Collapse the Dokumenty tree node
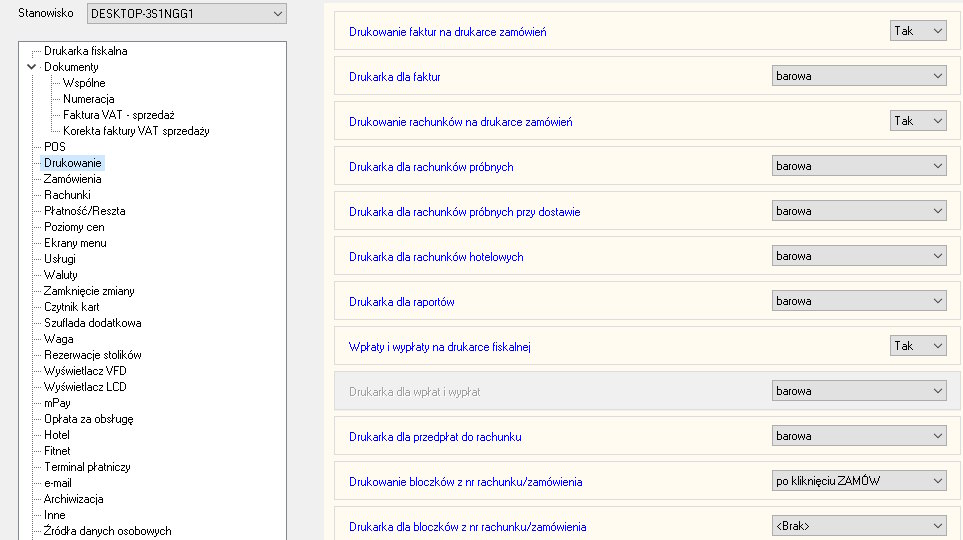The height and width of the screenshot is (540, 963). 32,67
